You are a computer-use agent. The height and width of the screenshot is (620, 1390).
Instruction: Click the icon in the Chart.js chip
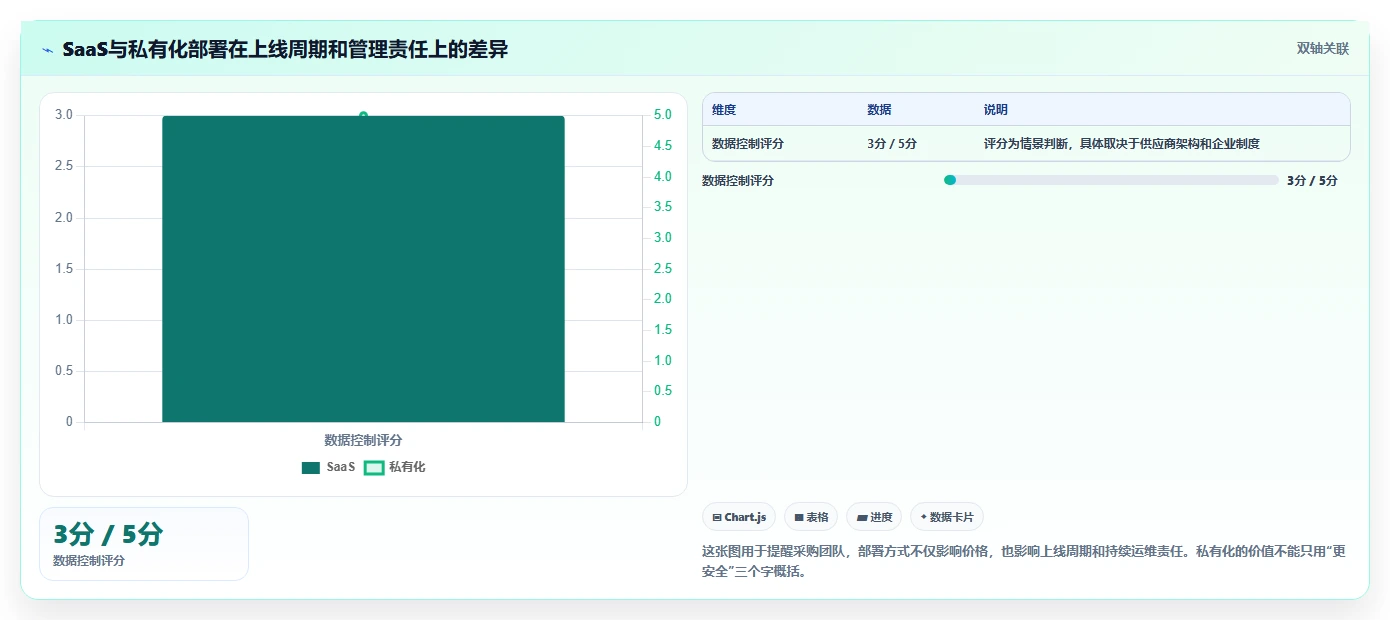click(717, 517)
